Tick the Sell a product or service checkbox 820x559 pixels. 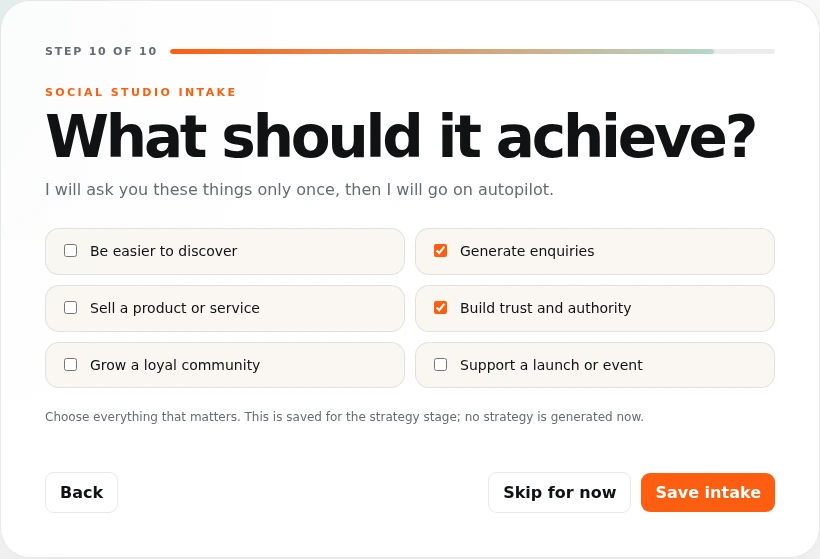(71, 308)
